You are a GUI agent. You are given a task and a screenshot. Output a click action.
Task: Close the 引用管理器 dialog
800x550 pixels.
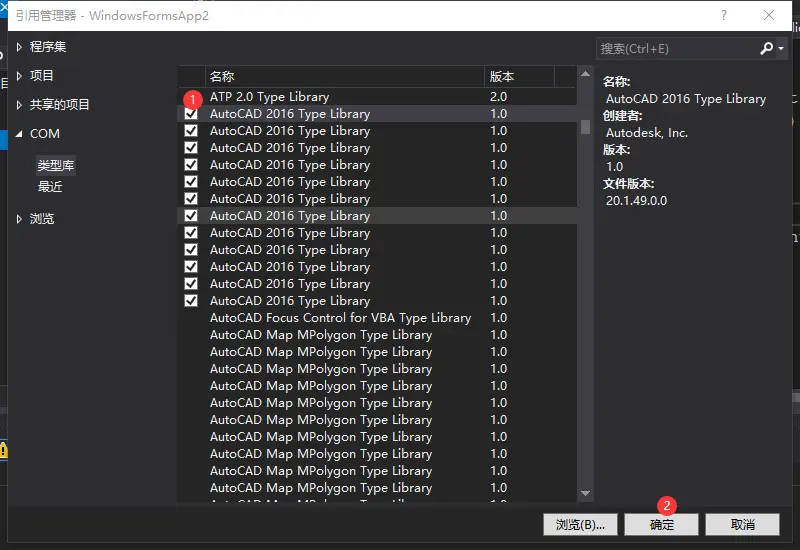click(769, 15)
